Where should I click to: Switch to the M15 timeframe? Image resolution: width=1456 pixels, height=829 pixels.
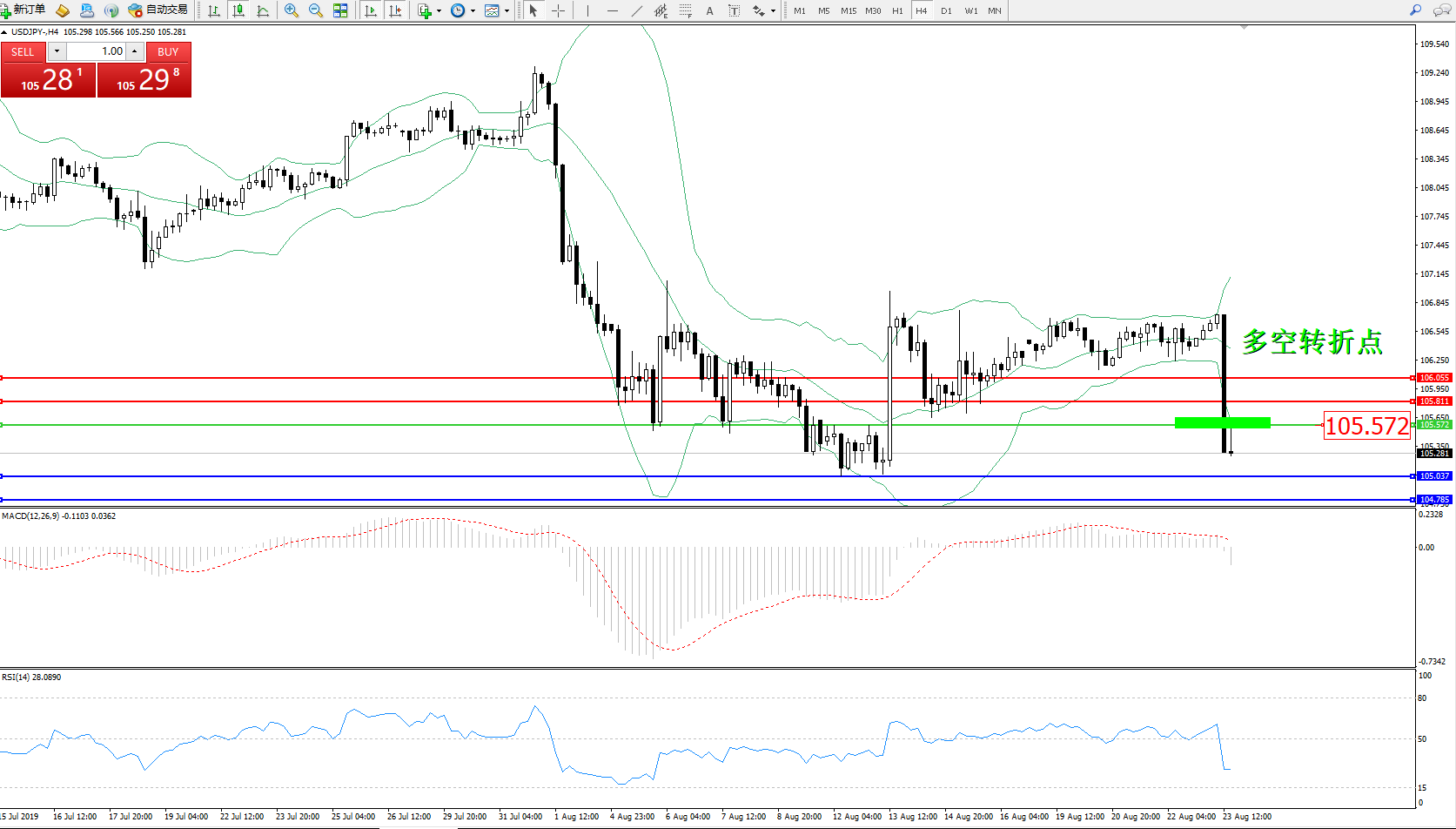pyautogui.click(x=848, y=10)
